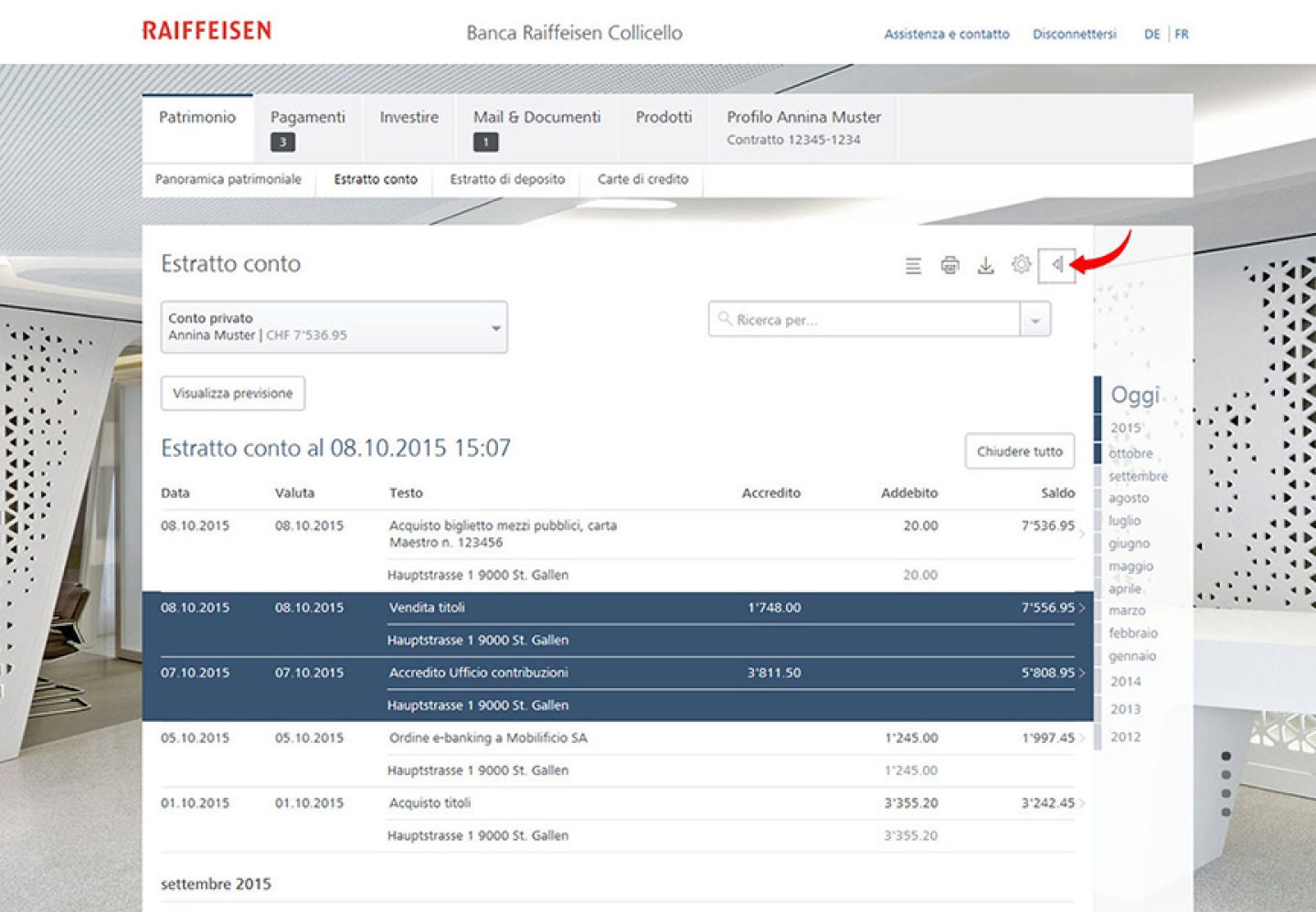Open the settings gear icon
Image resolution: width=1316 pixels, height=912 pixels.
[1021, 265]
